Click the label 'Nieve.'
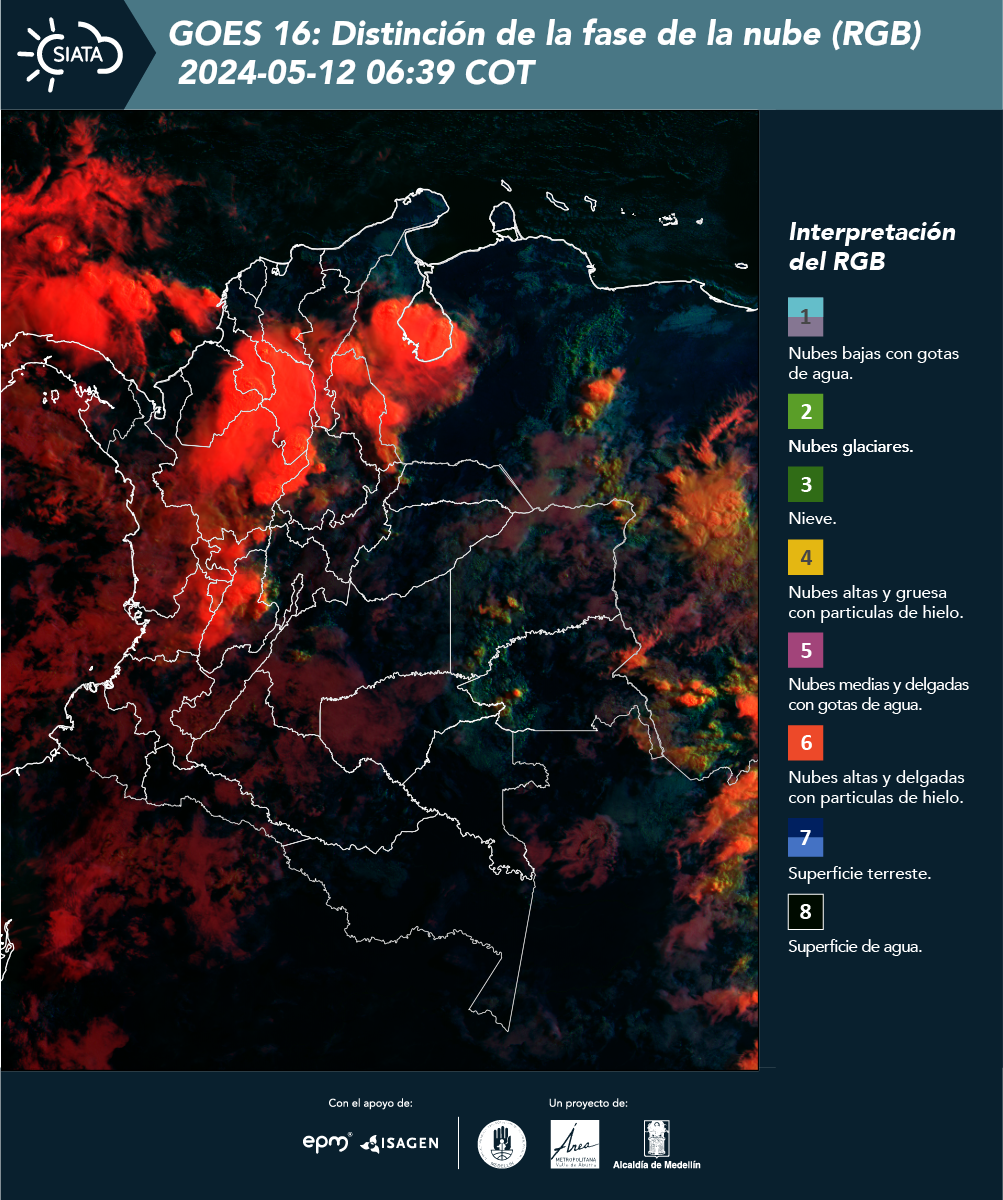 (x=812, y=519)
